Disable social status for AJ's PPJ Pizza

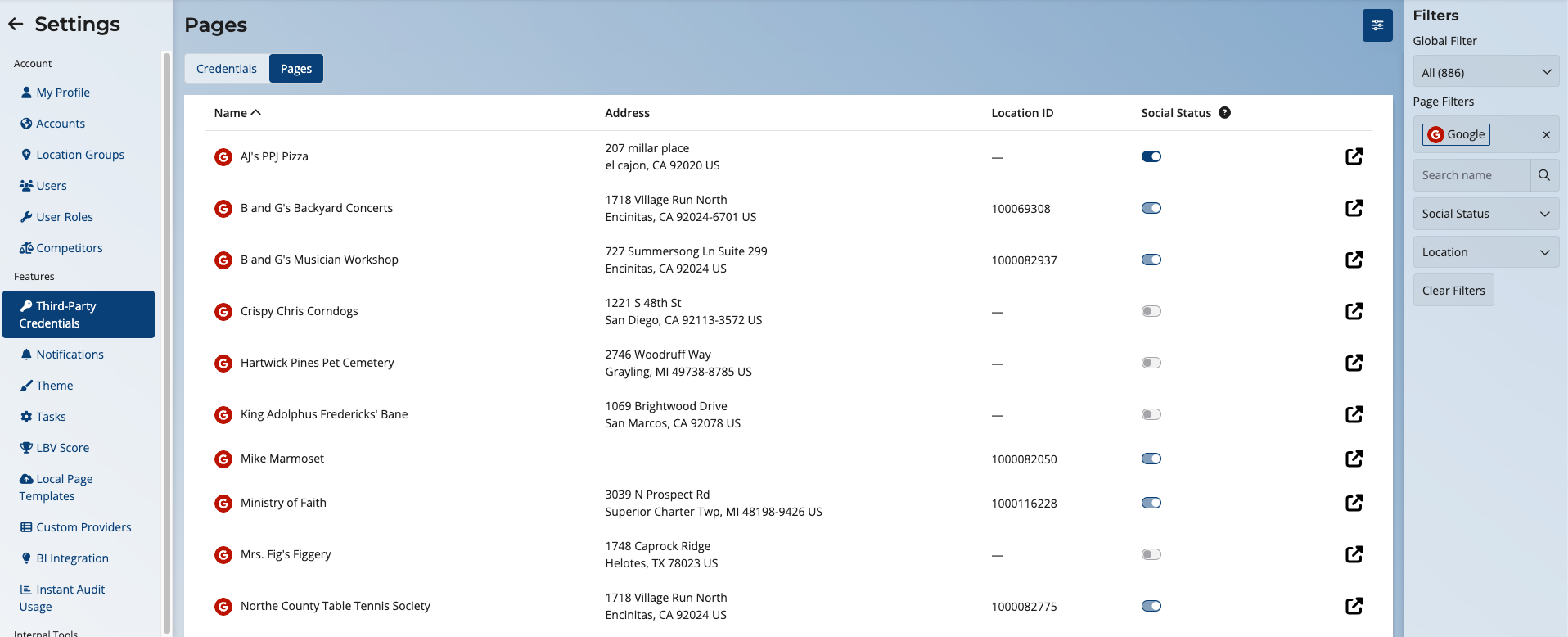1151,156
